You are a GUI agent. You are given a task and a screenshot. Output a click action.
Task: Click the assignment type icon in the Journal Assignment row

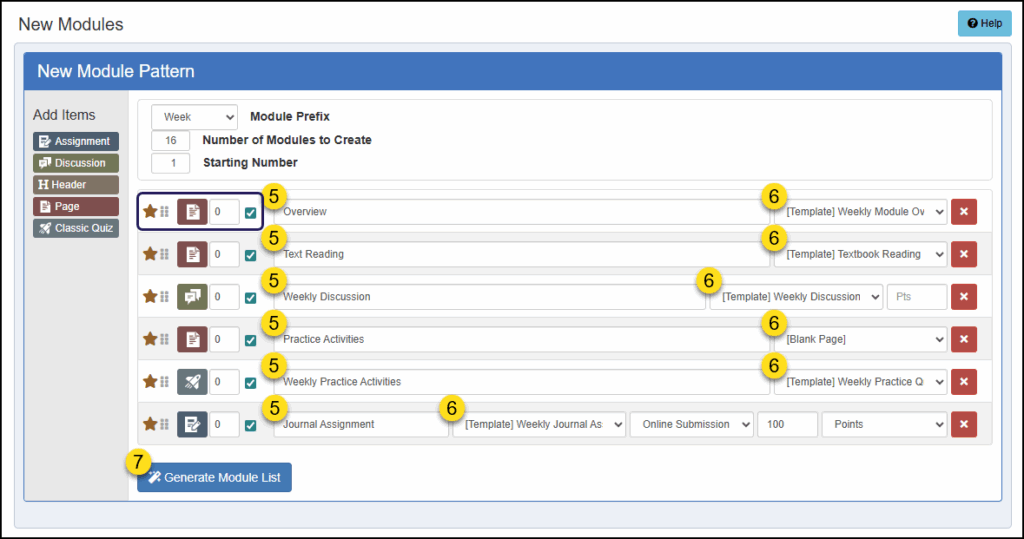click(192, 424)
